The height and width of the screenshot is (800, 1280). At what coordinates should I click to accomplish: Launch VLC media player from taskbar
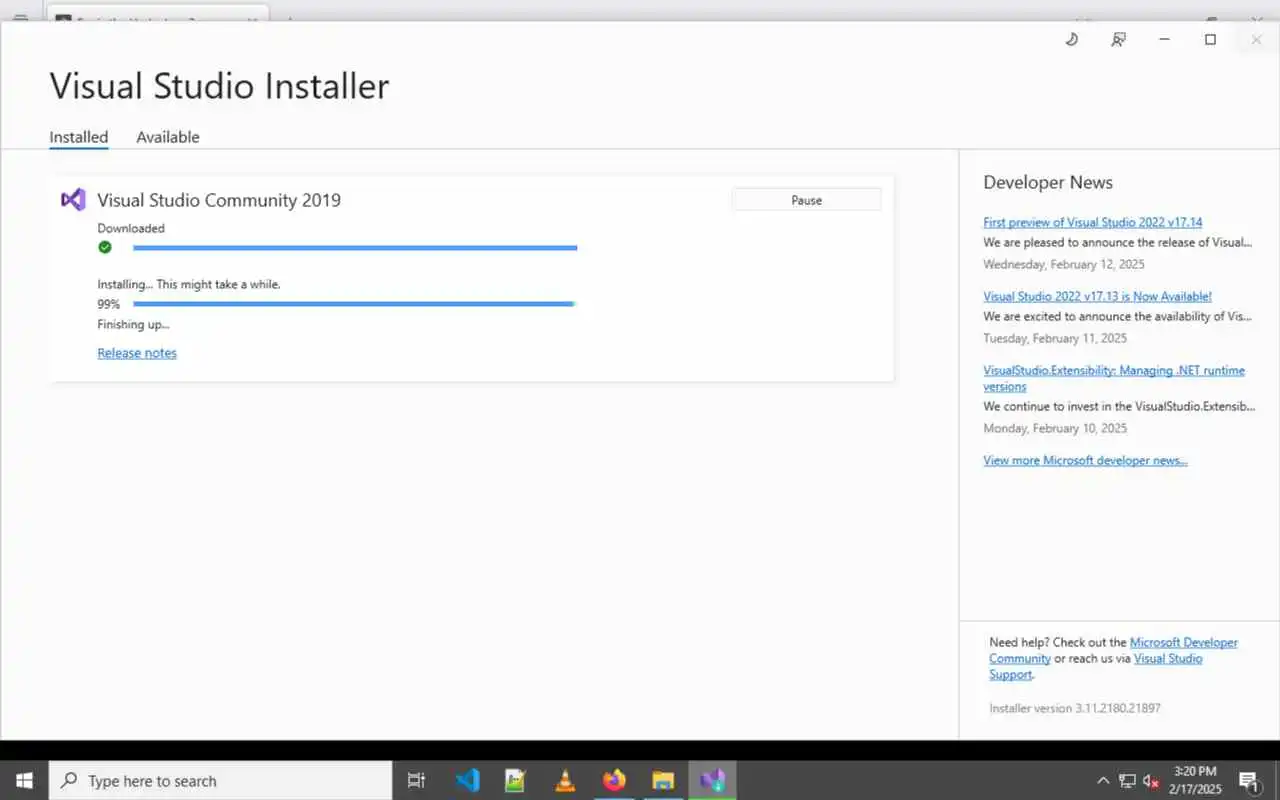565,780
